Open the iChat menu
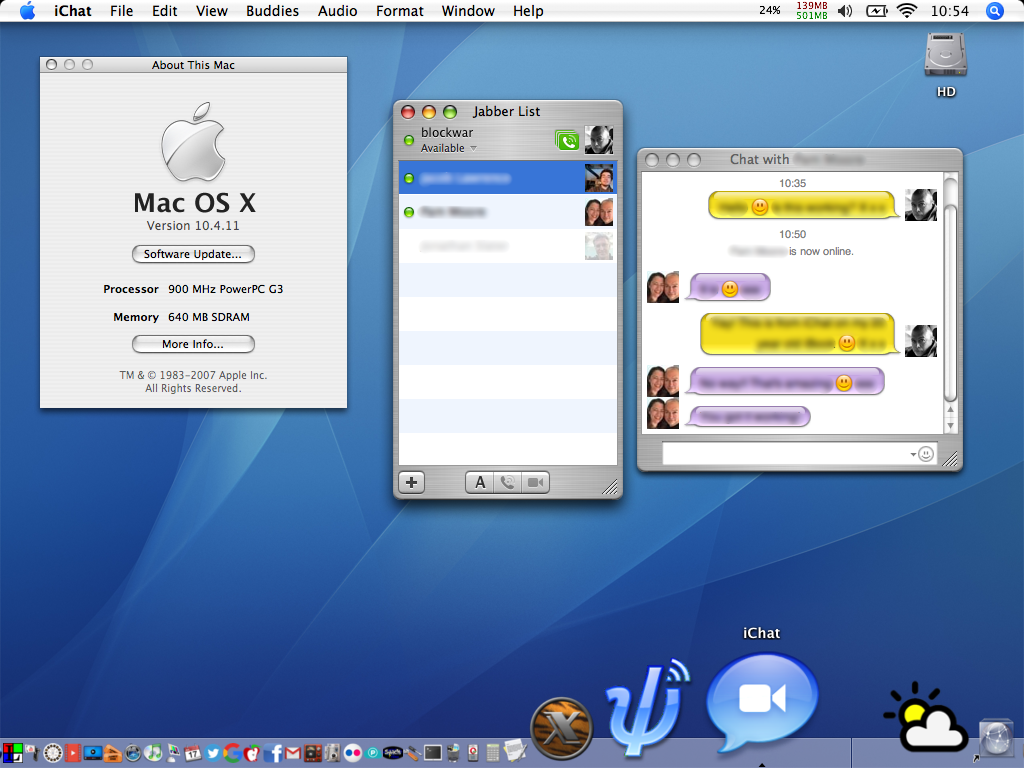This screenshot has height=768, width=1024. click(x=72, y=11)
